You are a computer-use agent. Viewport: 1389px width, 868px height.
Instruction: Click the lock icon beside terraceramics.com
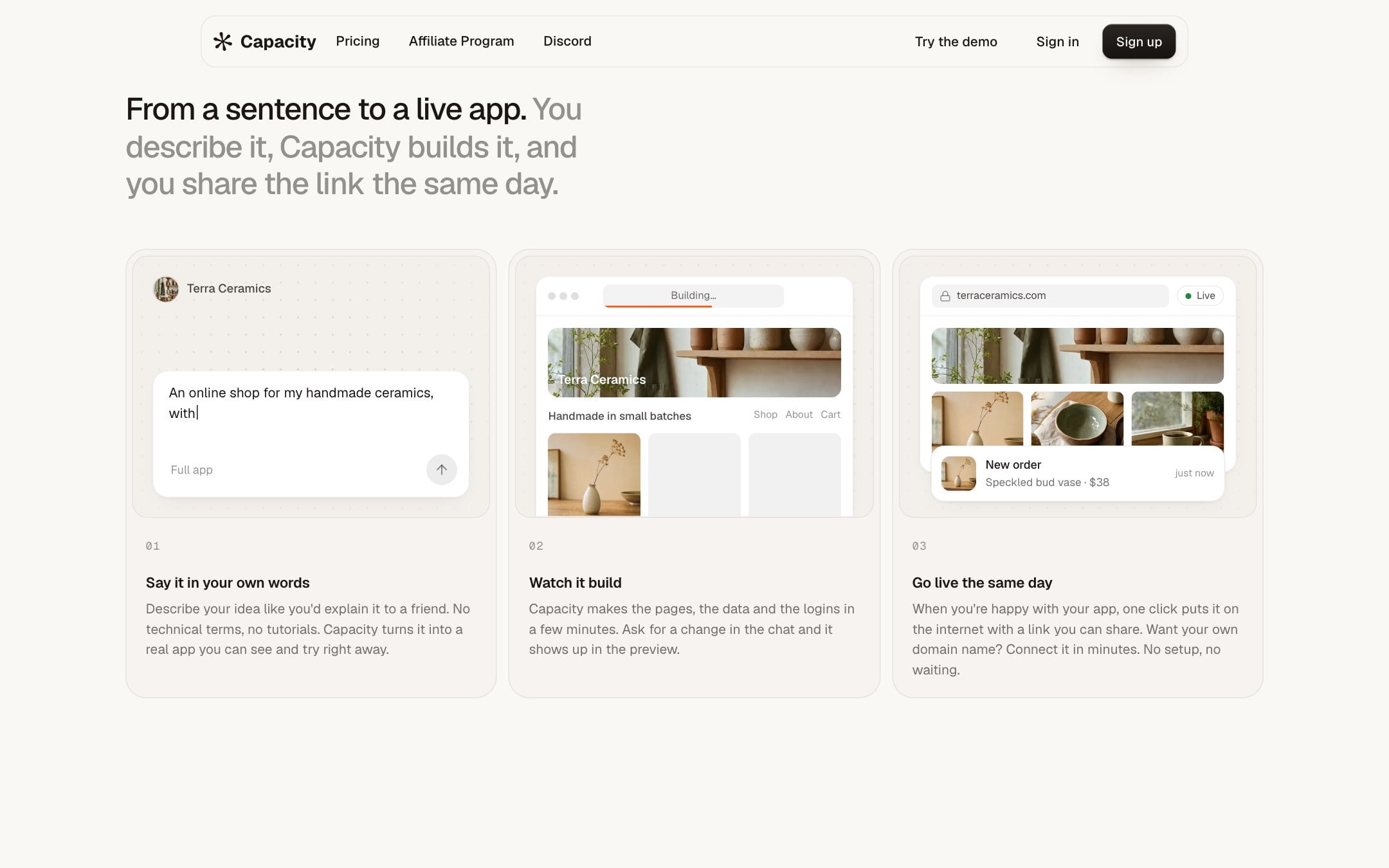click(x=945, y=296)
